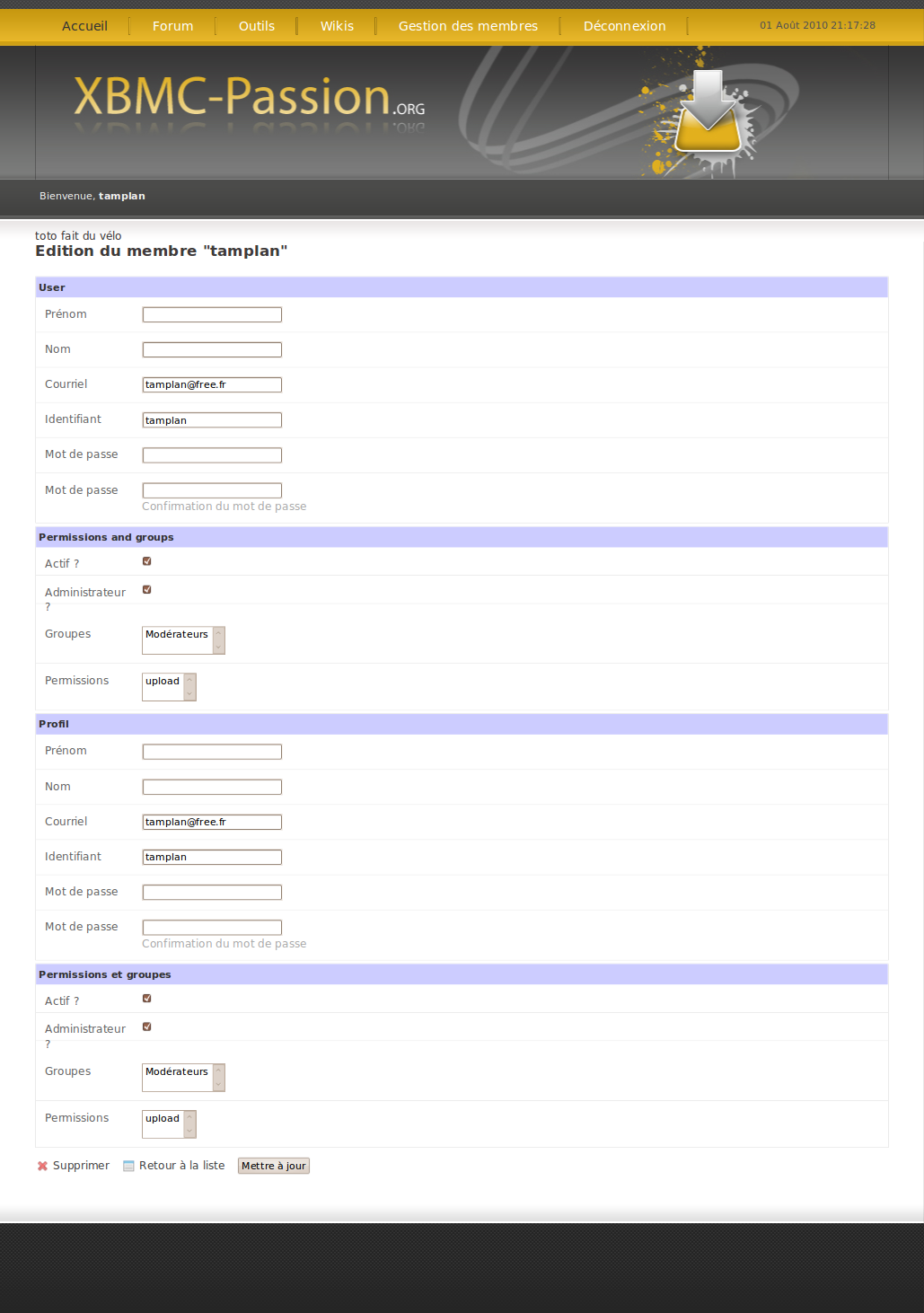Select upload in Permissions list of User form

coord(163,681)
